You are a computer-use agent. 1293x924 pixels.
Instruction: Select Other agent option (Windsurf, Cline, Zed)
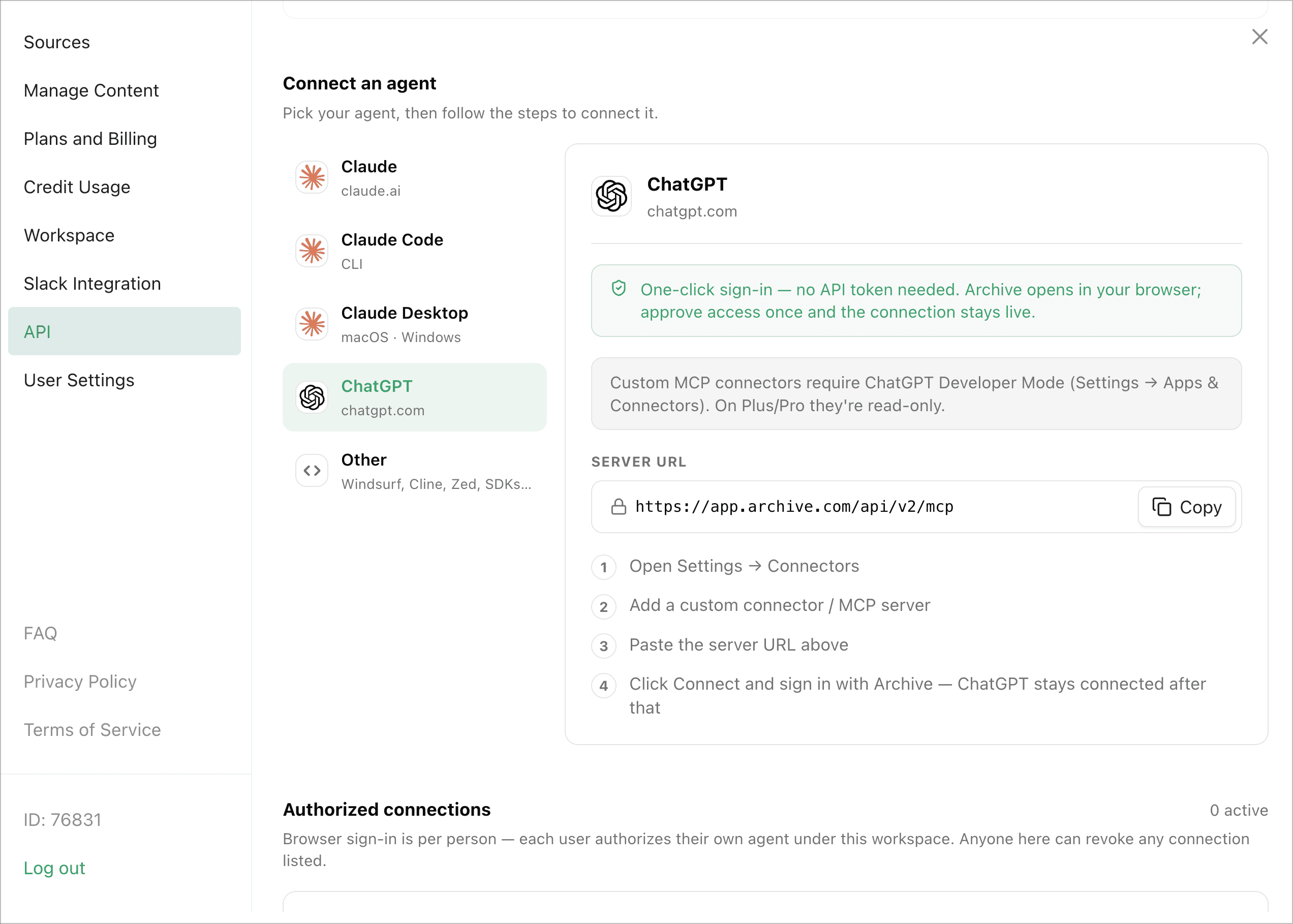[x=415, y=471]
